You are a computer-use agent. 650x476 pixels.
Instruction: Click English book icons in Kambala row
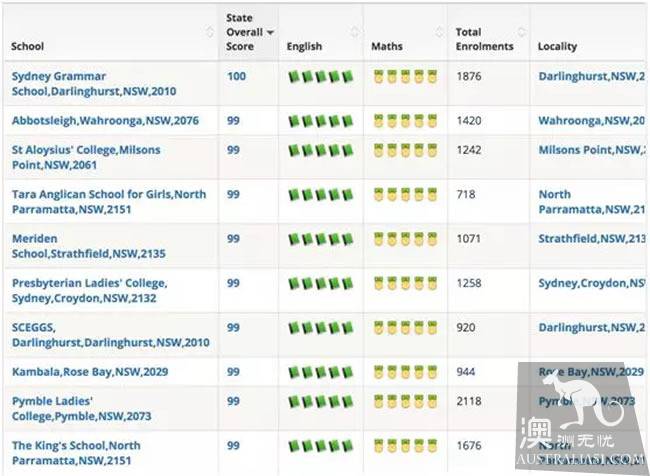click(320, 372)
